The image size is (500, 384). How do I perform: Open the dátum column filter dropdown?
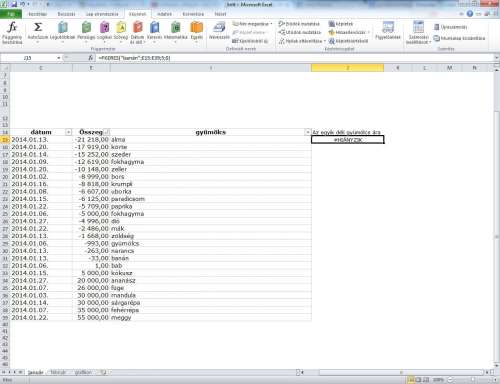(68, 132)
